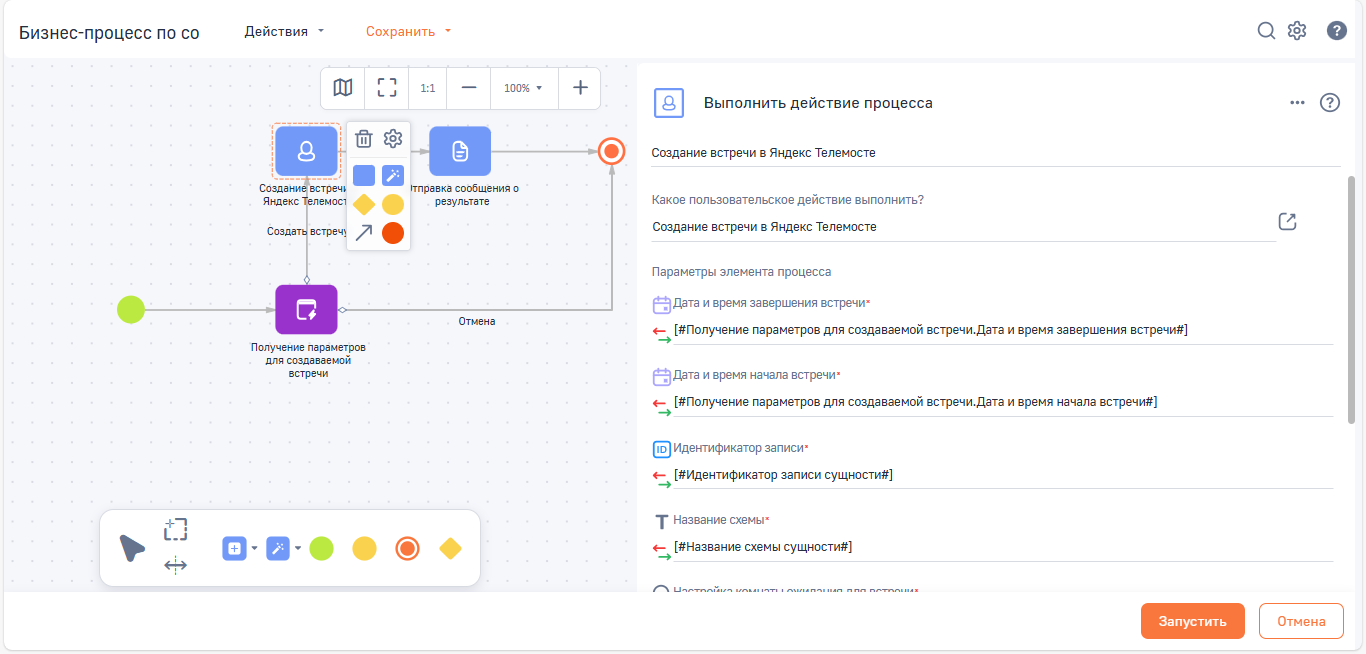Expand the Сохранить dropdown

tap(406, 31)
